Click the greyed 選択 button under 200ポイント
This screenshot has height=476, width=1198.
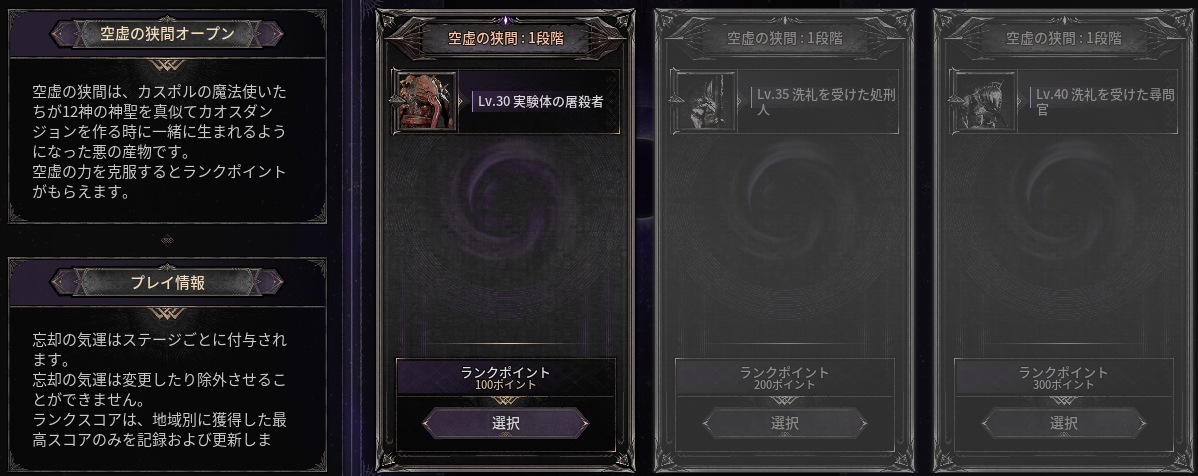coord(785,423)
